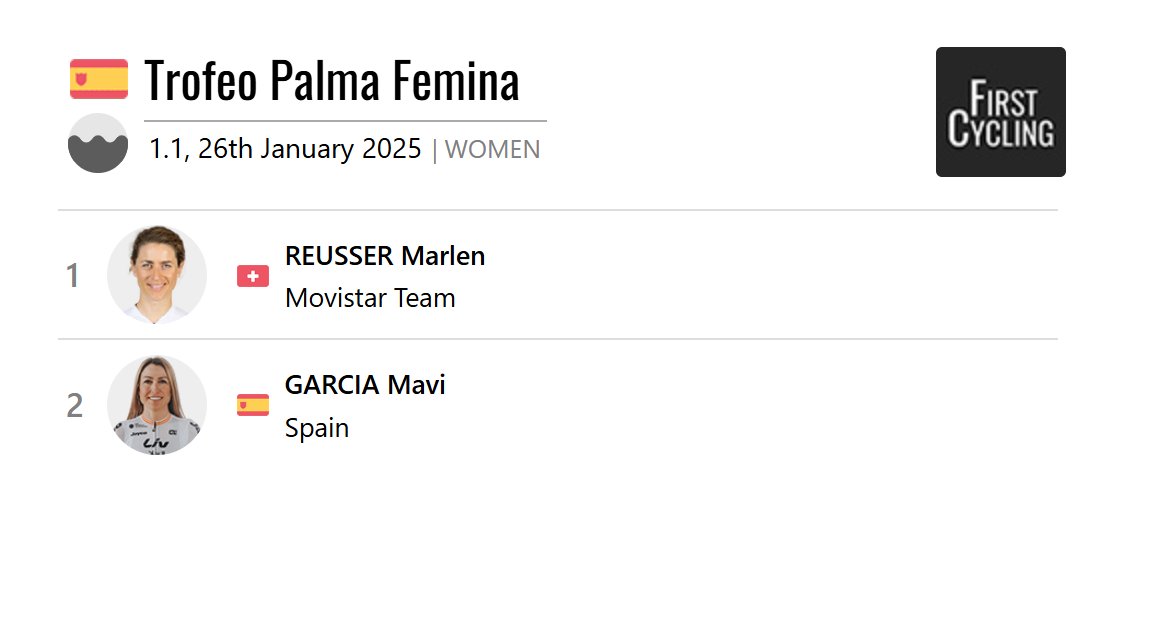Click the Spanish flag beside the race title
The image size is (1152, 635).
click(98, 79)
